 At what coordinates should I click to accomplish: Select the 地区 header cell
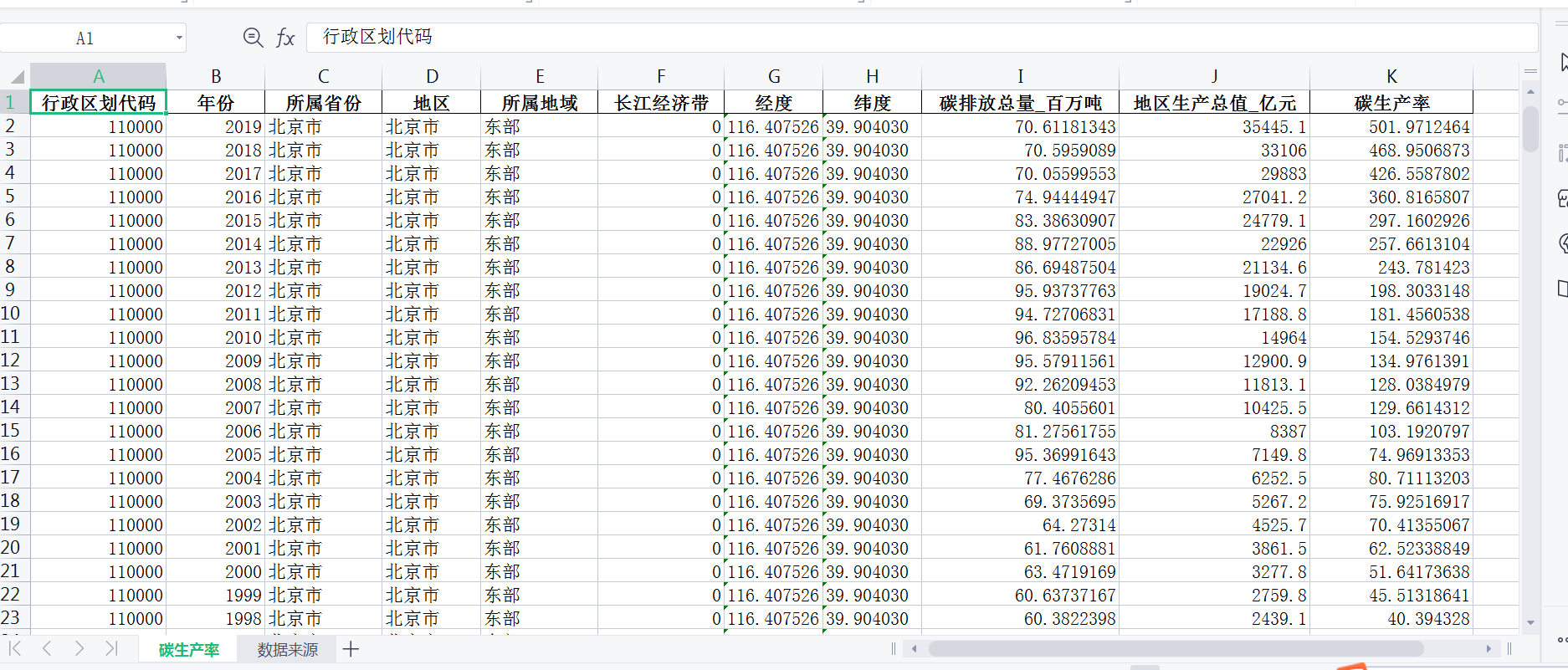[432, 102]
